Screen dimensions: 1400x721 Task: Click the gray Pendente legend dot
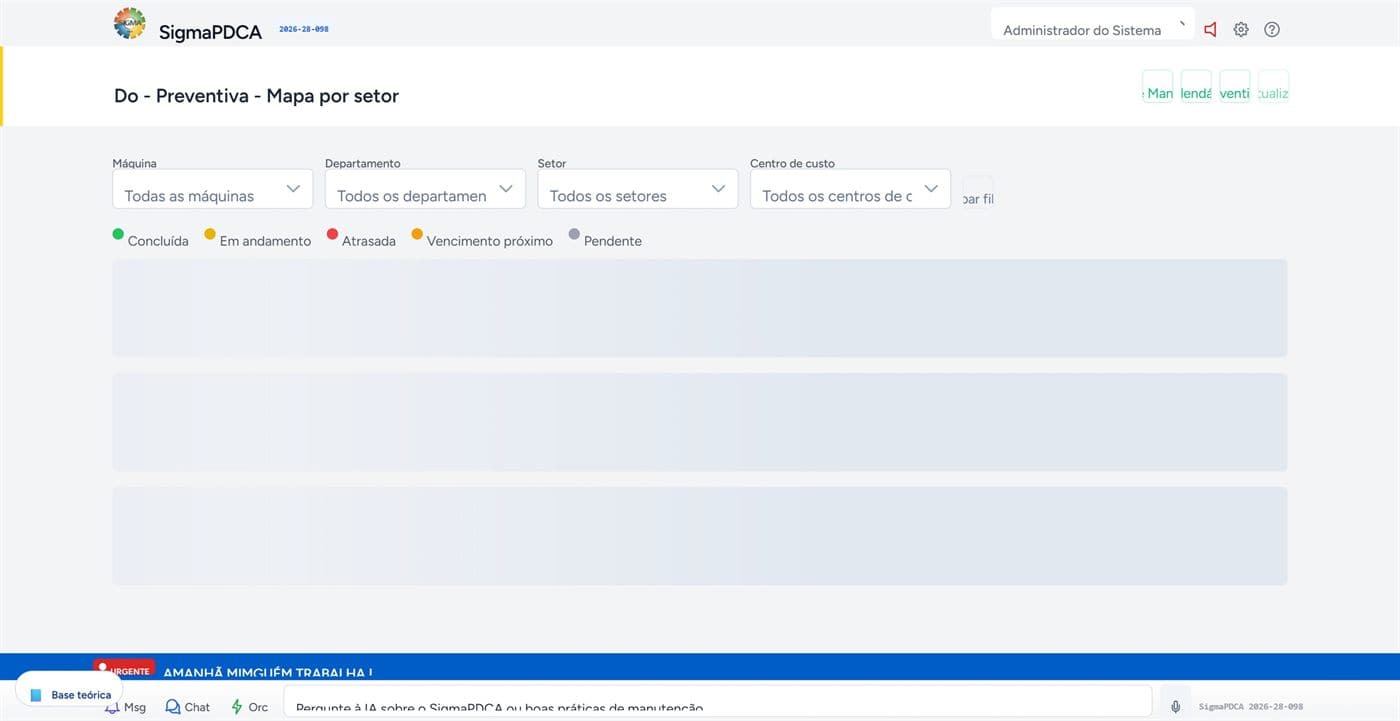point(574,234)
